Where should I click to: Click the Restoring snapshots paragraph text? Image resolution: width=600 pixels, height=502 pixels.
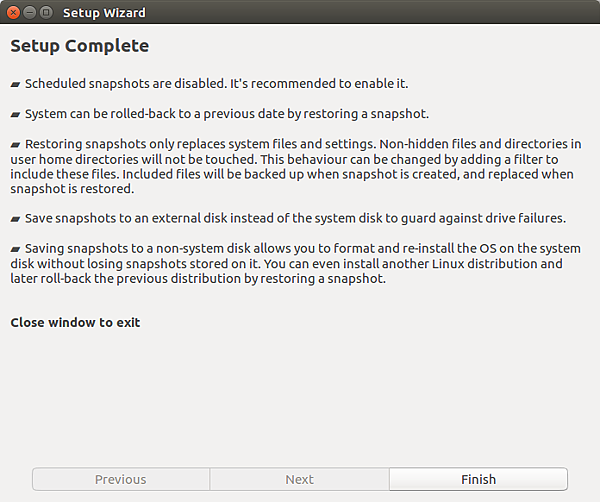click(296, 166)
